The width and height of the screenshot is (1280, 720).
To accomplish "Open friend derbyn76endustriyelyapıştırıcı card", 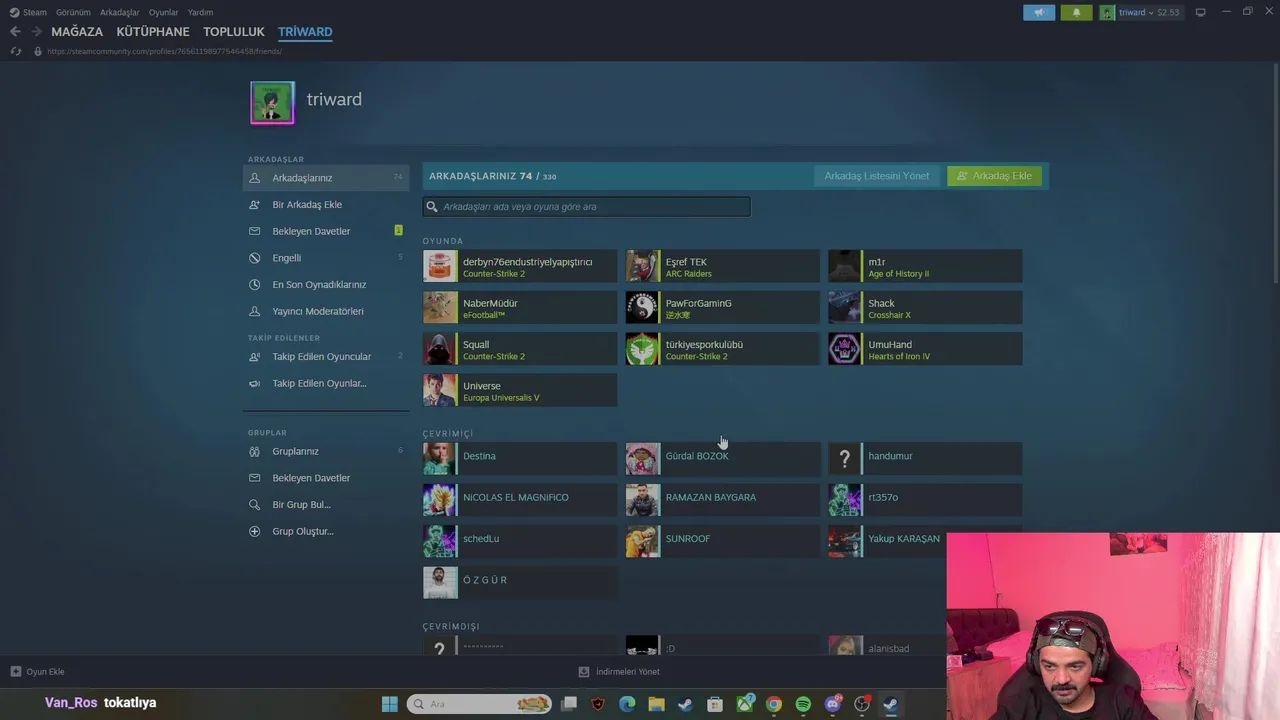I will [x=520, y=267].
